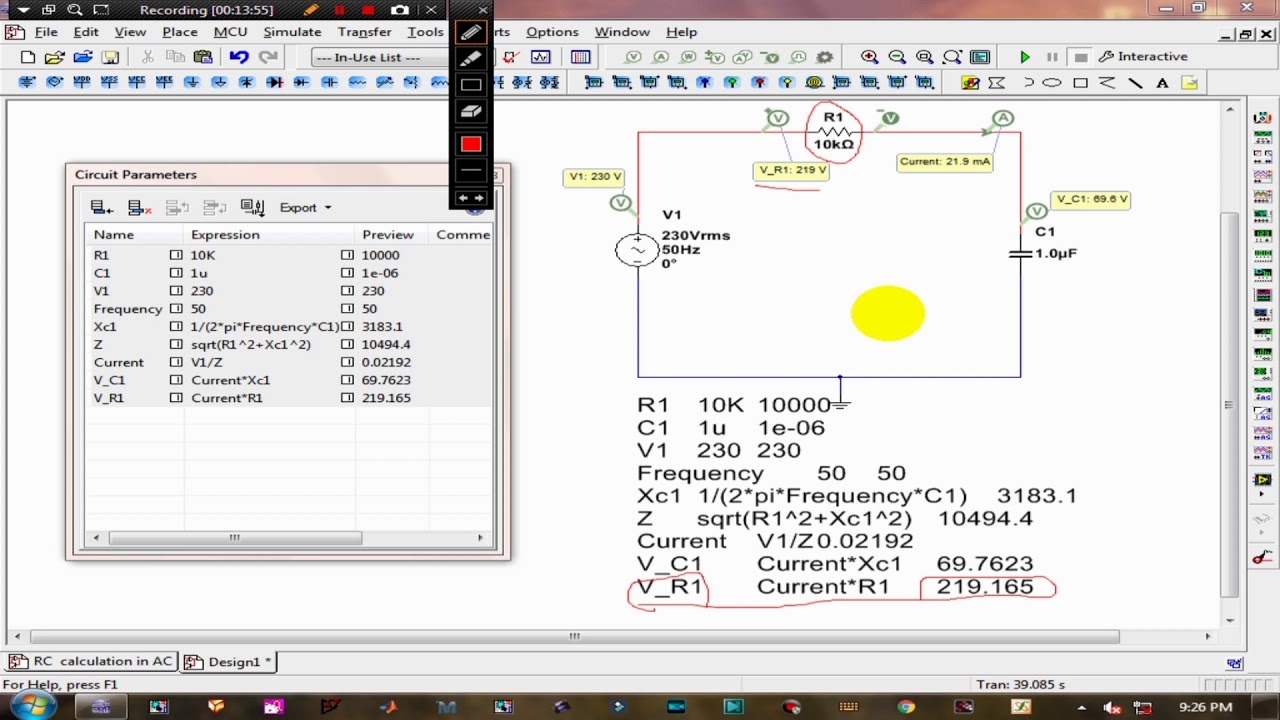This screenshot has width=1280, height=720.
Task: Open the Simulate menu
Action: coord(292,32)
